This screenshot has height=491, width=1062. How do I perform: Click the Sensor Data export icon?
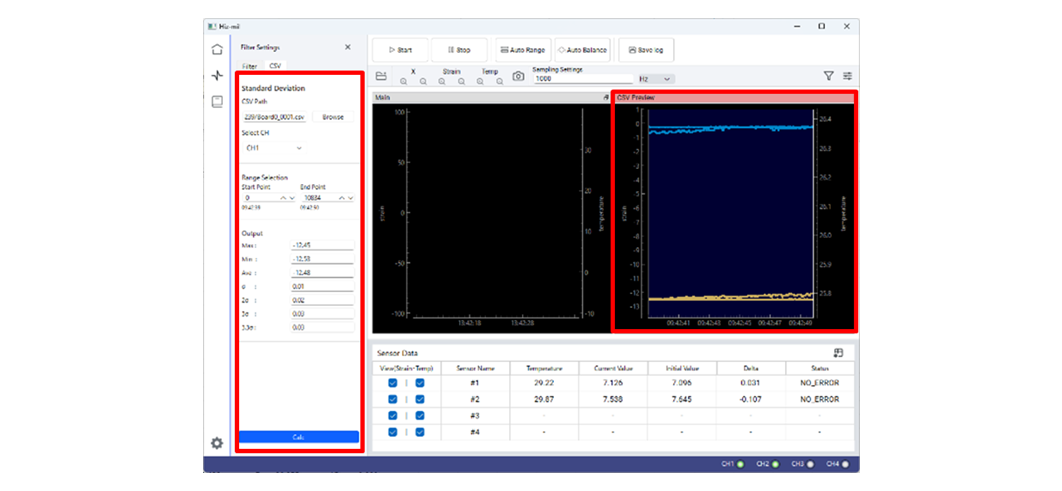tap(837, 352)
